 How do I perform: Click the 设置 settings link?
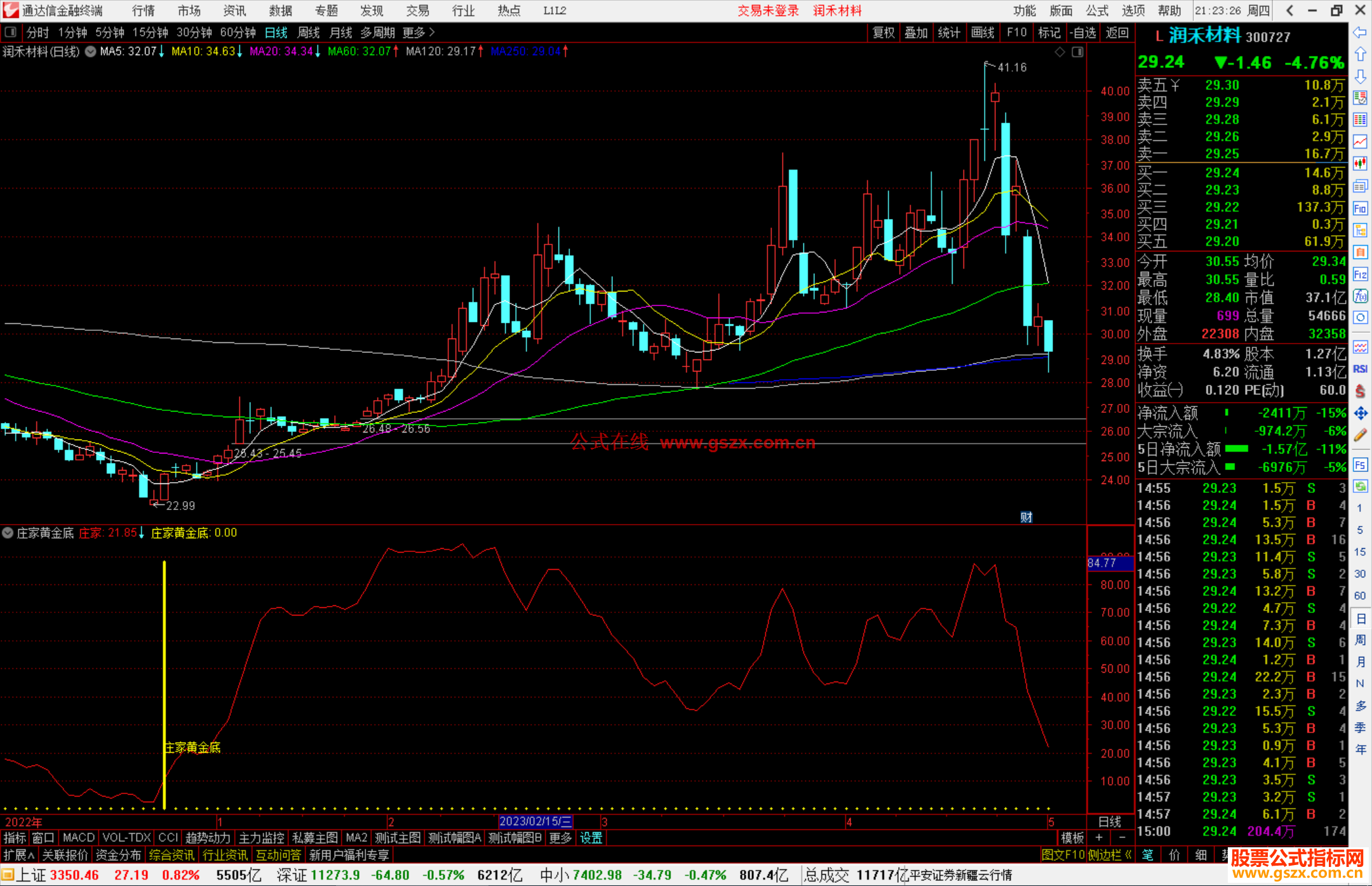pyautogui.click(x=591, y=838)
